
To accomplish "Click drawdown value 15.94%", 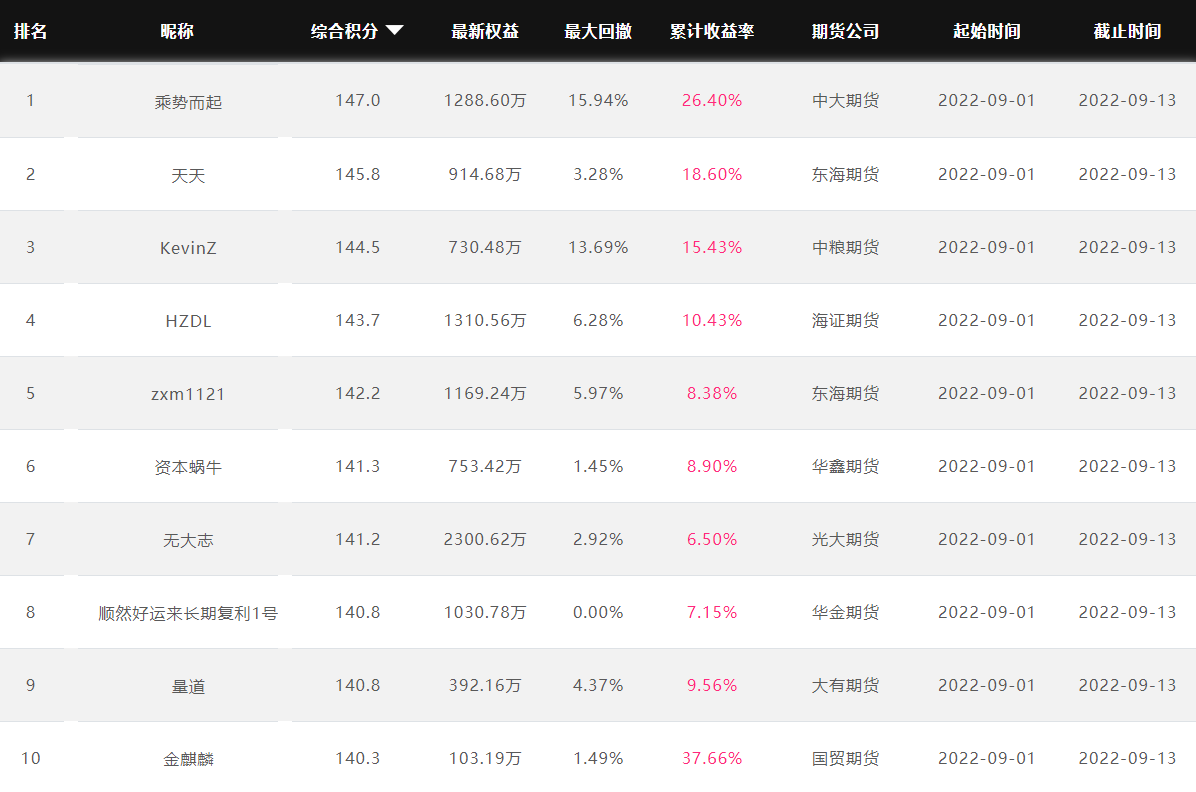I will (x=598, y=101).
